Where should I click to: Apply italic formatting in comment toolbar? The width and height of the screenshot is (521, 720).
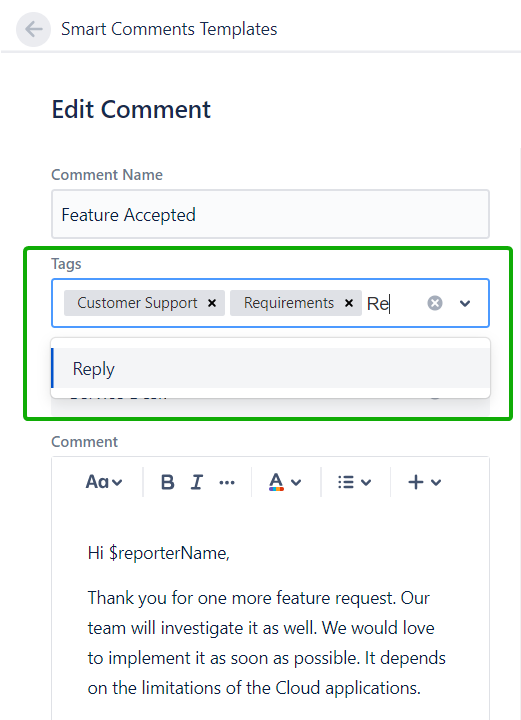click(x=196, y=482)
